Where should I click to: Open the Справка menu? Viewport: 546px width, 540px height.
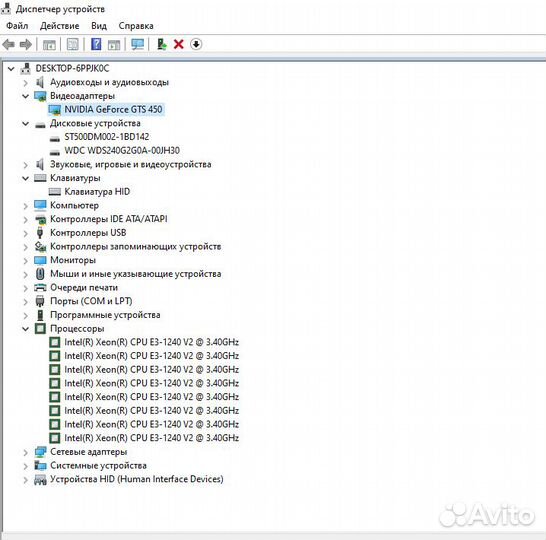136,26
